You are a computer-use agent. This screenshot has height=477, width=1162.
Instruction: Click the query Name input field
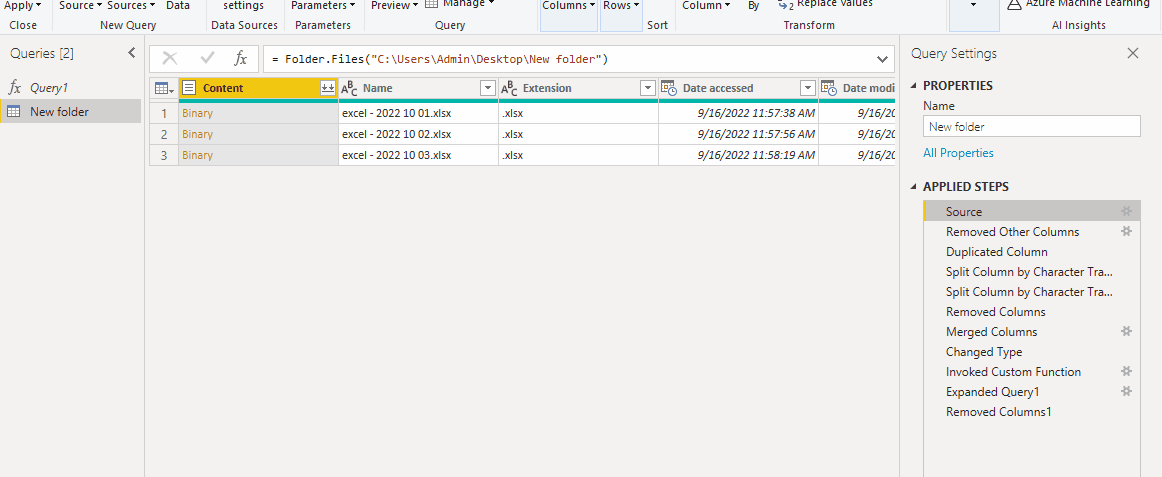click(1032, 127)
